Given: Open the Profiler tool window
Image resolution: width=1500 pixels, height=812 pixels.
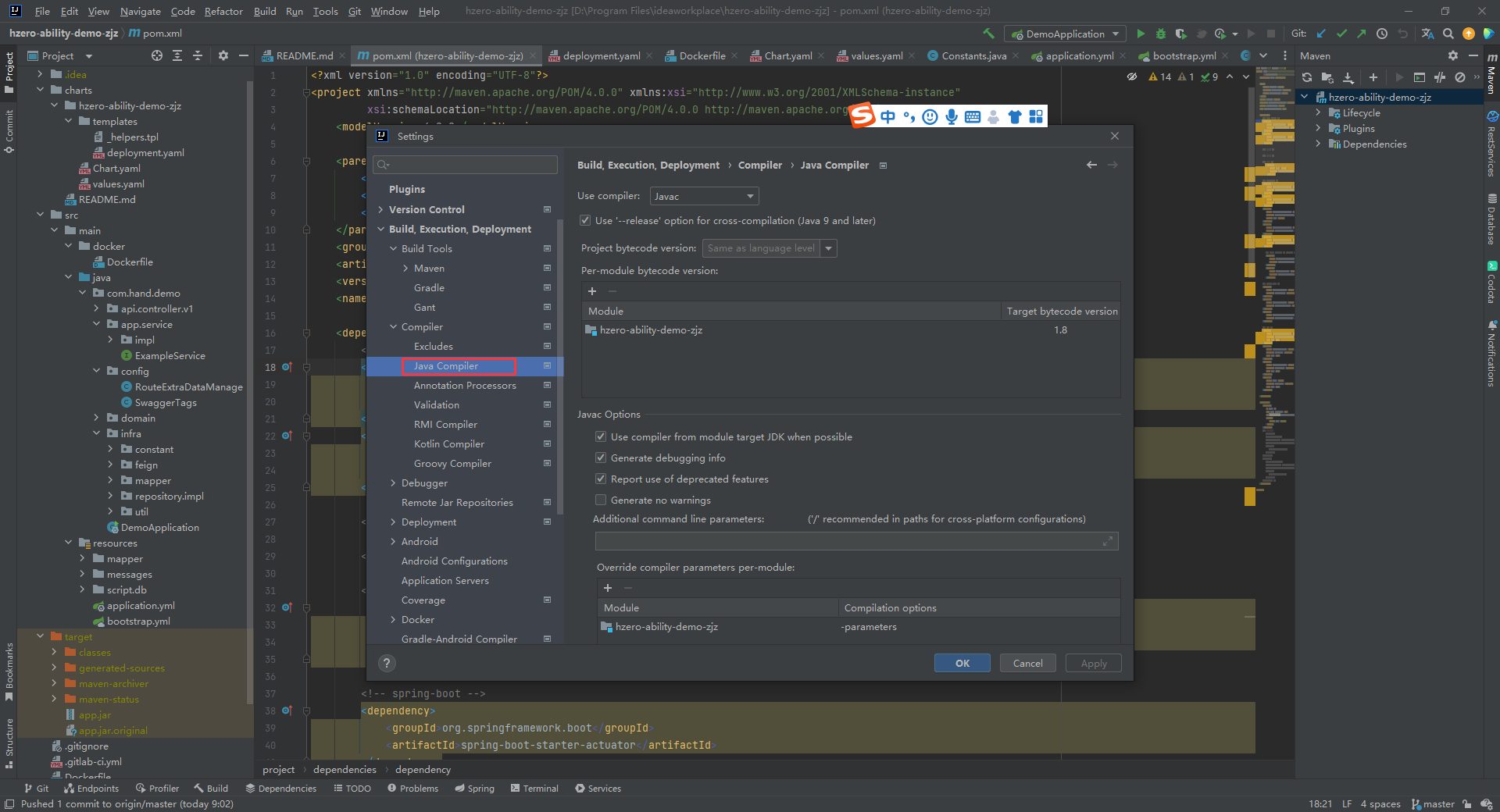Looking at the screenshot, I should coord(157,789).
